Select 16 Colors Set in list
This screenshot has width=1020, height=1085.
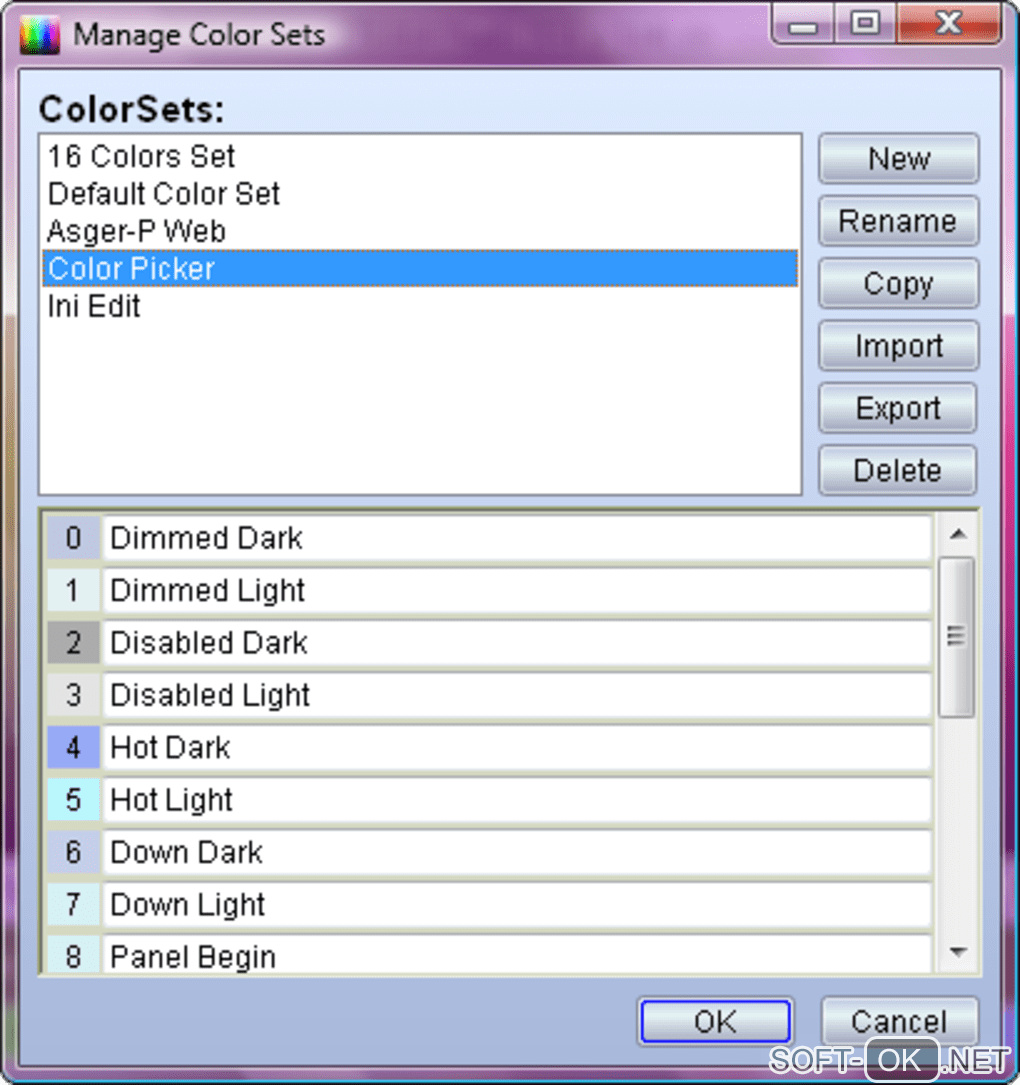click(141, 157)
